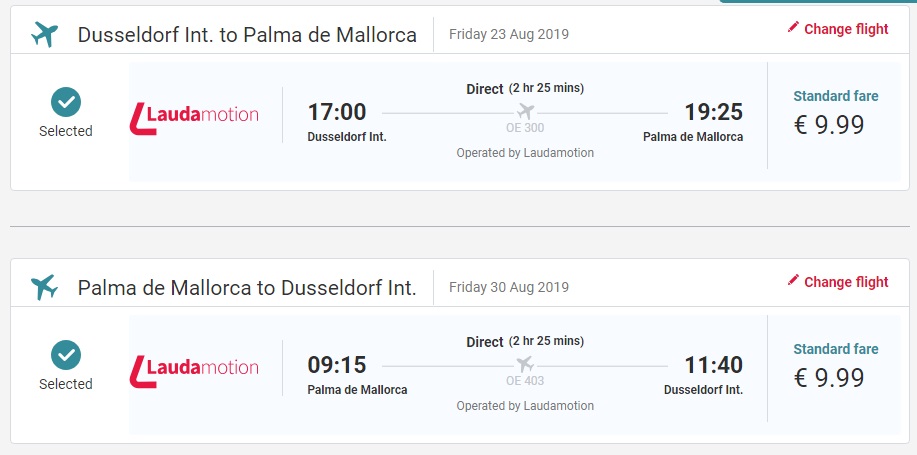Toggle the Selected checkmark for return flight

66,354
